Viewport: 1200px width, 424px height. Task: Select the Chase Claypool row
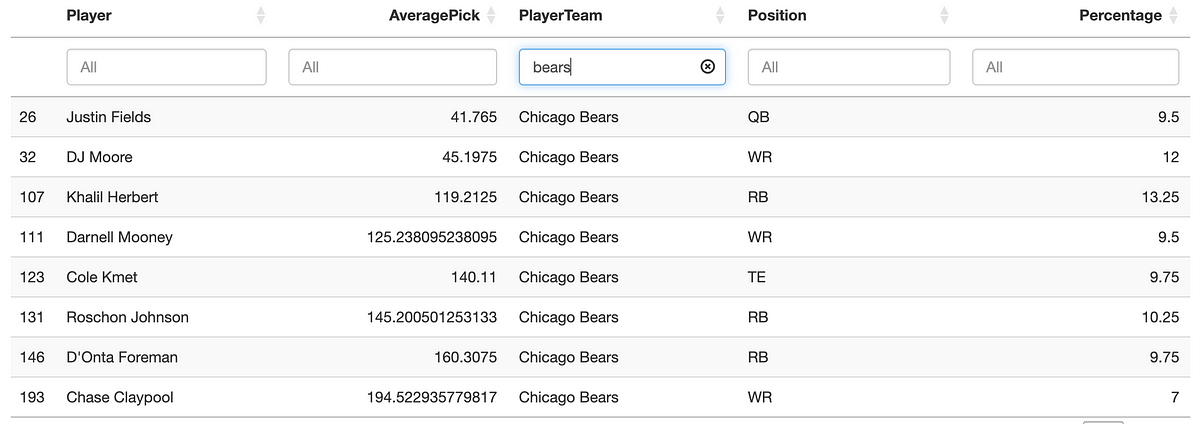(600, 397)
